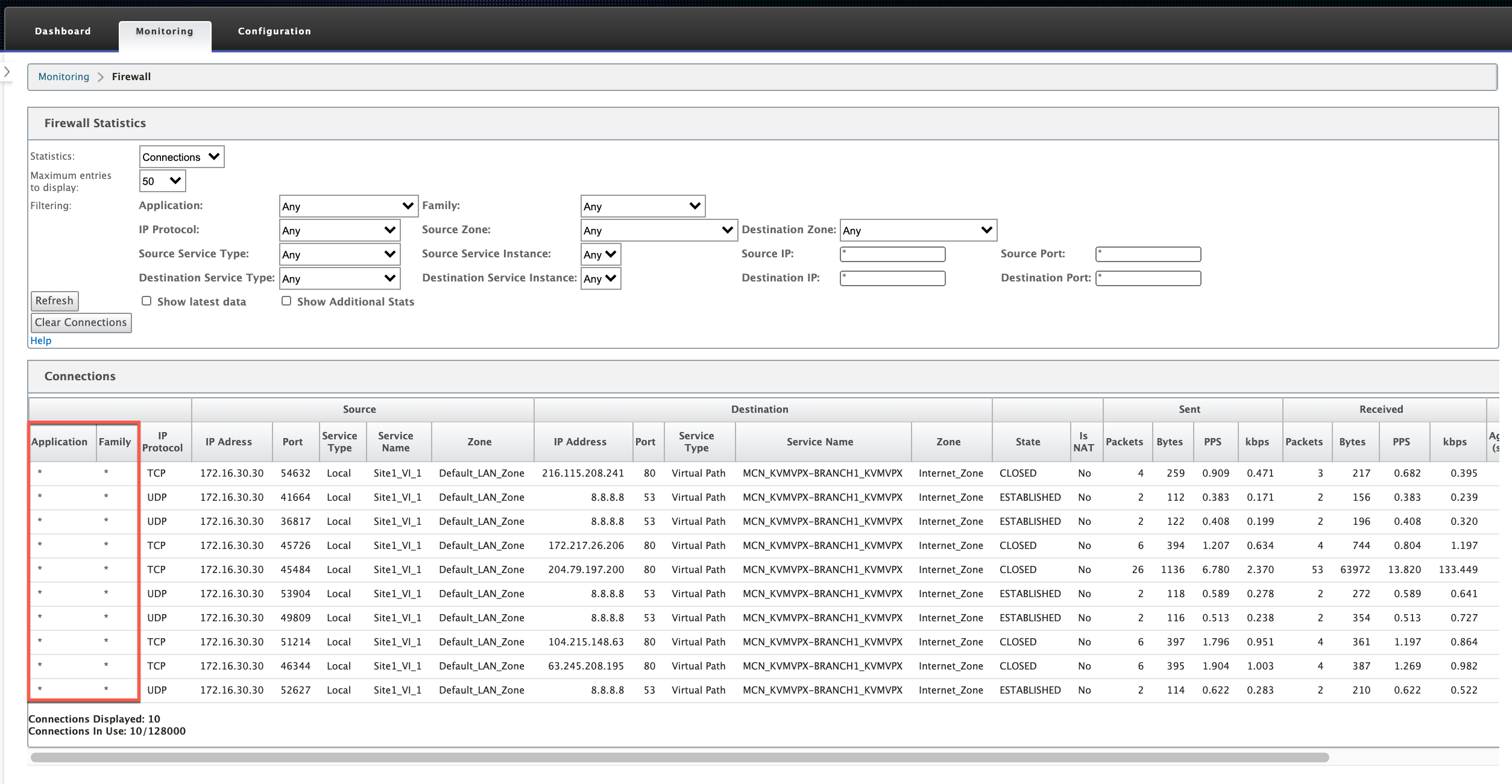Click source port 36817 cell
This screenshot has width=1512, height=784.
click(x=295, y=521)
